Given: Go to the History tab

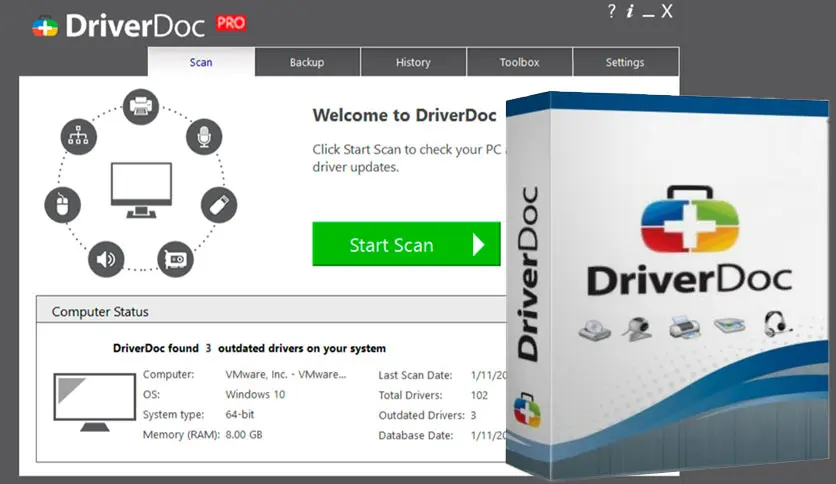Looking at the screenshot, I should pos(413,62).
